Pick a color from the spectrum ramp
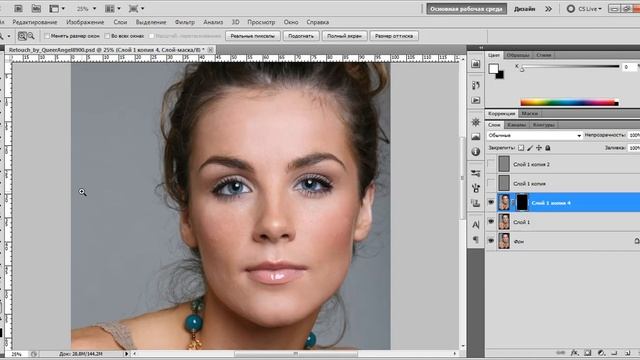The width and height of the screenshot is (640, 360). [569, 102]
